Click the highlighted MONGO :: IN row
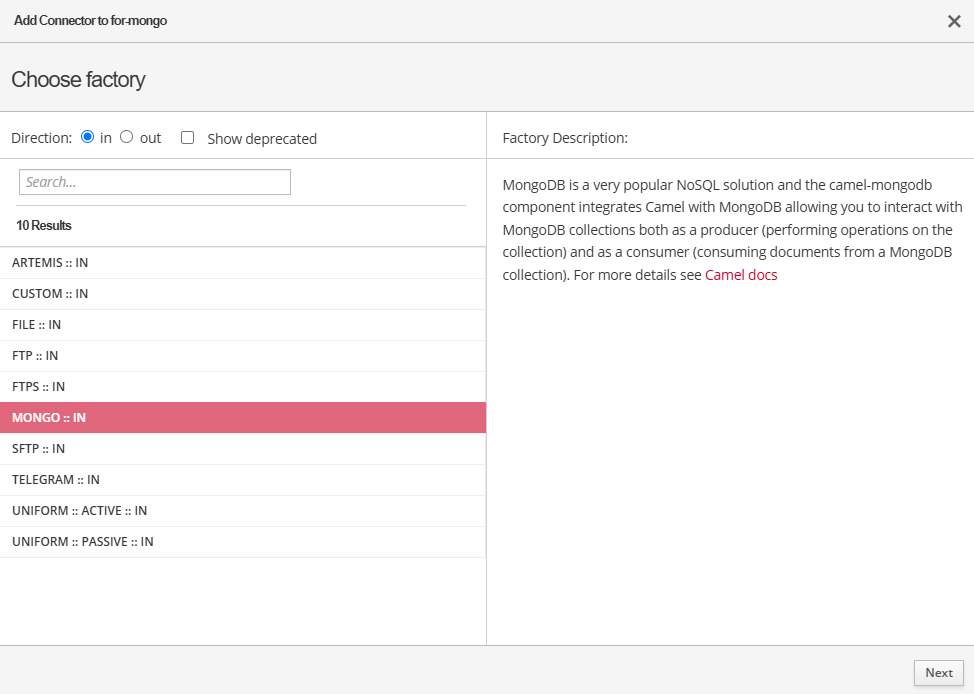This screenshot has width=974, height=694. pos(49,418)
